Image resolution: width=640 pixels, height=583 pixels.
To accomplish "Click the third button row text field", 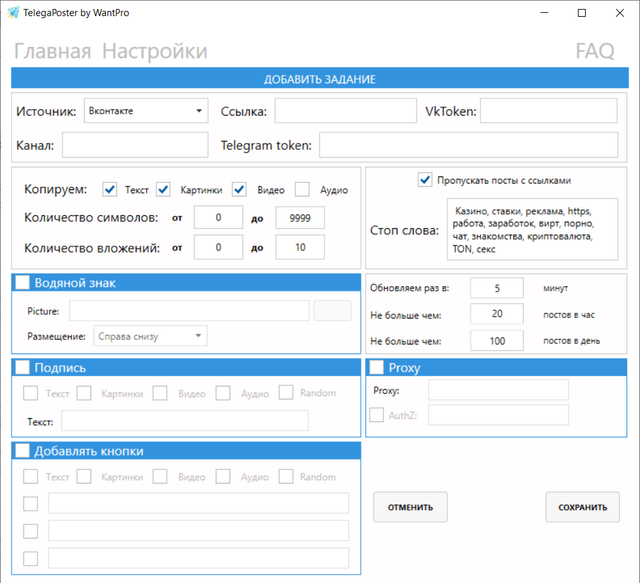I will pyautogui.click(x=199, y=558).
